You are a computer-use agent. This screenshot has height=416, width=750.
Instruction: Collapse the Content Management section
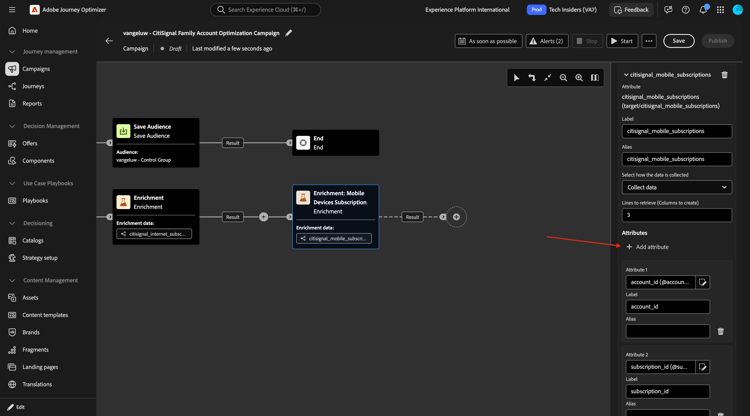point(12,280)
